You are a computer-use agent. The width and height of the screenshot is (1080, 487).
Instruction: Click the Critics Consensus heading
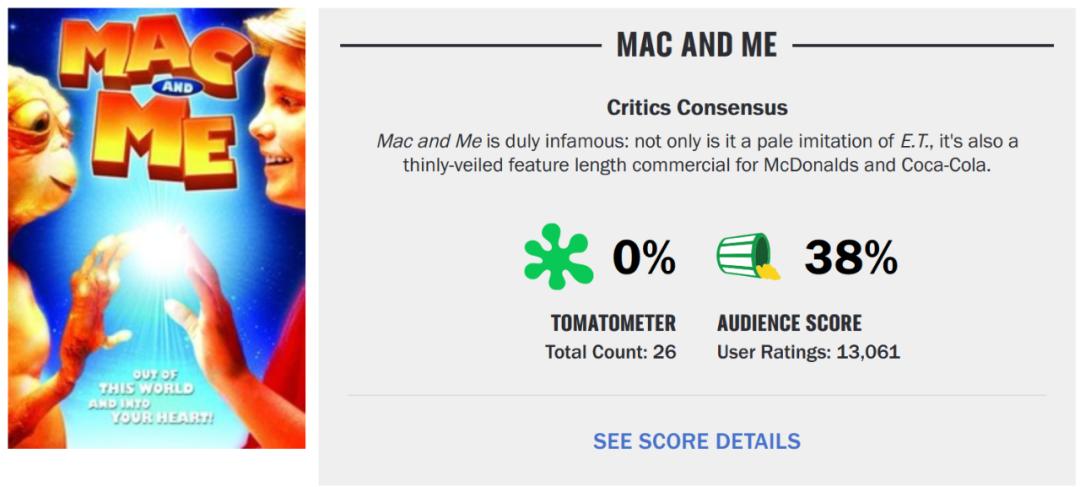coord(697,107)
